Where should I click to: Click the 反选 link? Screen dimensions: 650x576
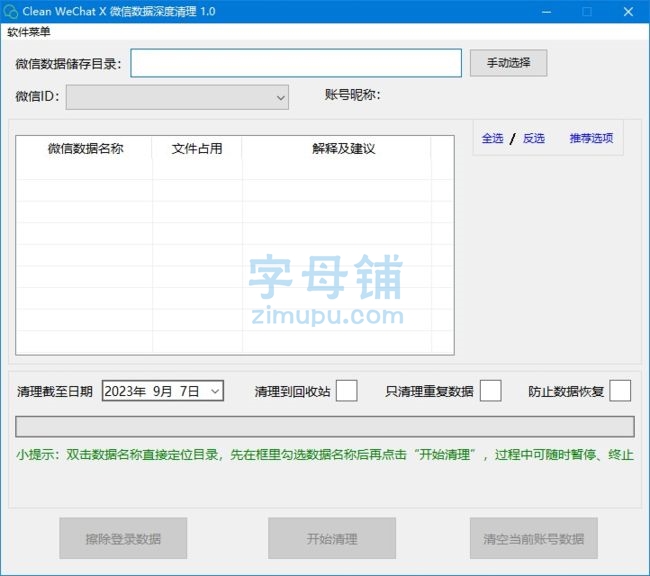click(x=534, y=138)
